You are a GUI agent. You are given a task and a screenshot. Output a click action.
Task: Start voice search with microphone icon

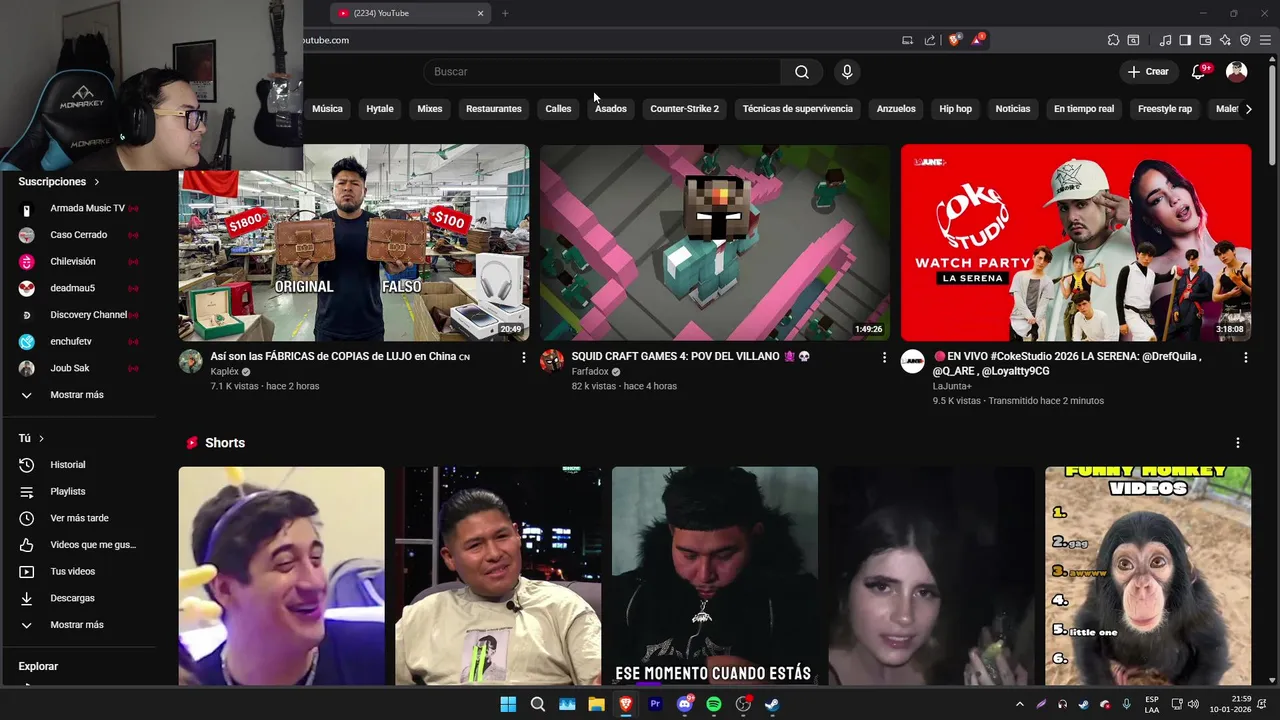click(847, 72)
